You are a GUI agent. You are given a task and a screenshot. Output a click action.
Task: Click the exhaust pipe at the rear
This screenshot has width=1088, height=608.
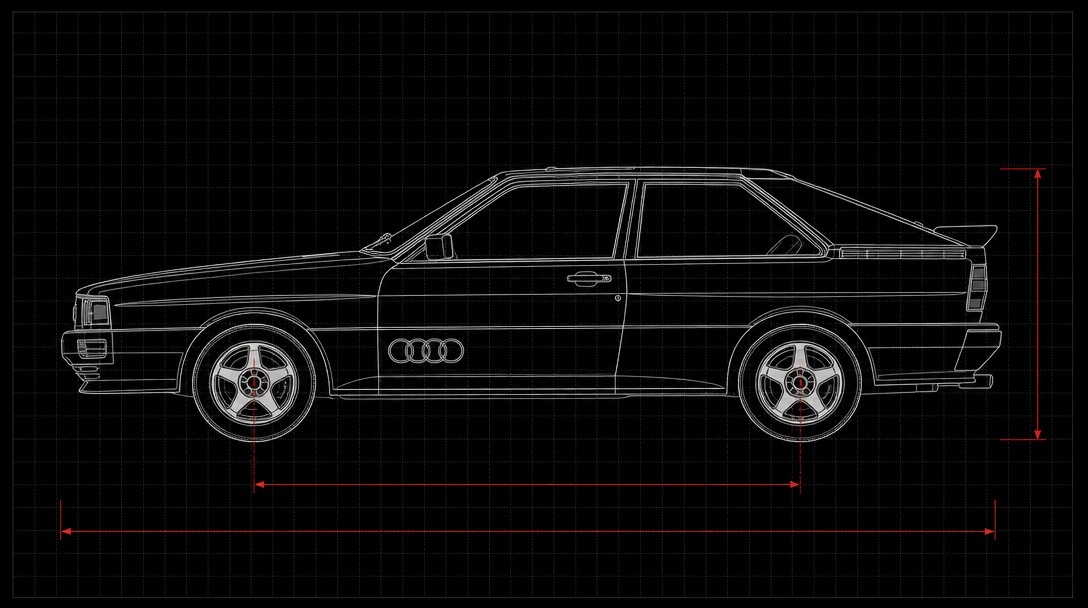click(974, 381)
